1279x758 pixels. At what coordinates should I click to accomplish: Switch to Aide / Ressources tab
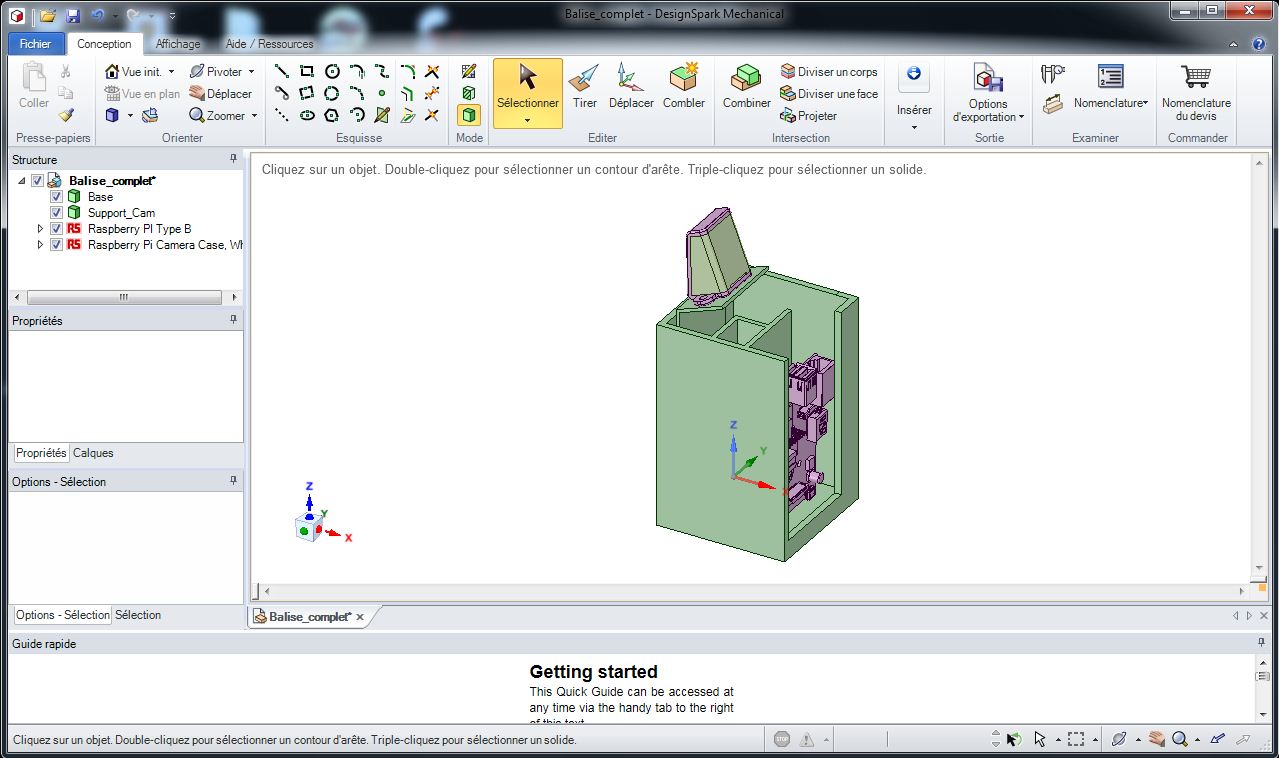tap(269, 44)
